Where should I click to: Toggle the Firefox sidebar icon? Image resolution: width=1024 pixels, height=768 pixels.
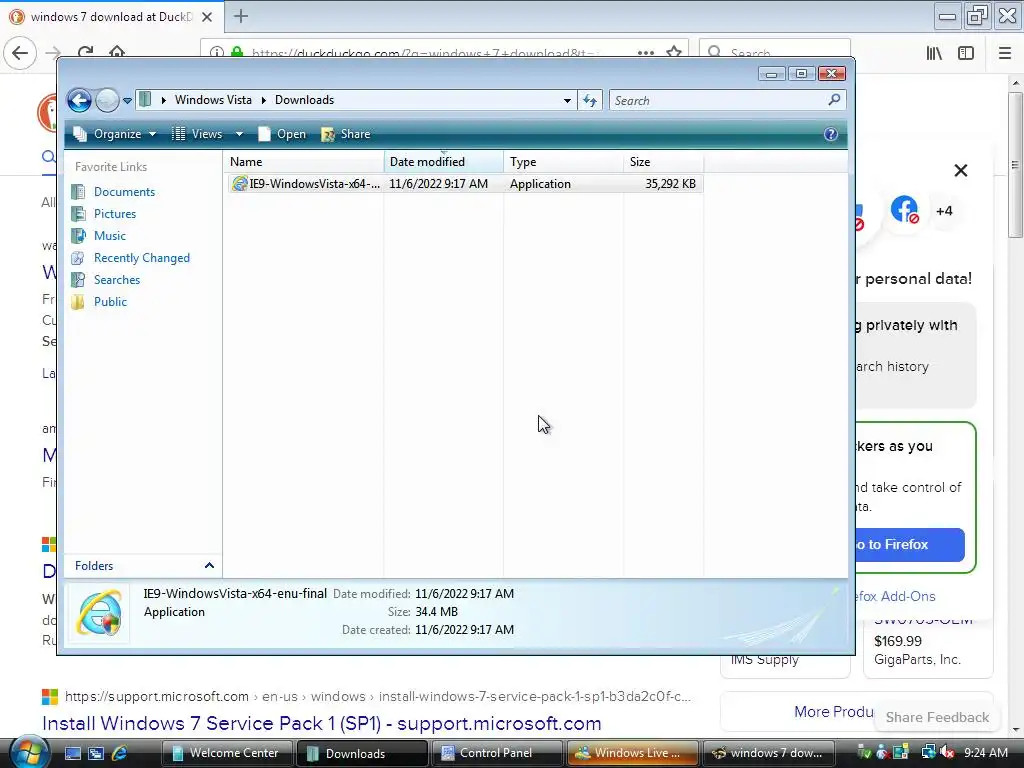click(x=966, y=53)
